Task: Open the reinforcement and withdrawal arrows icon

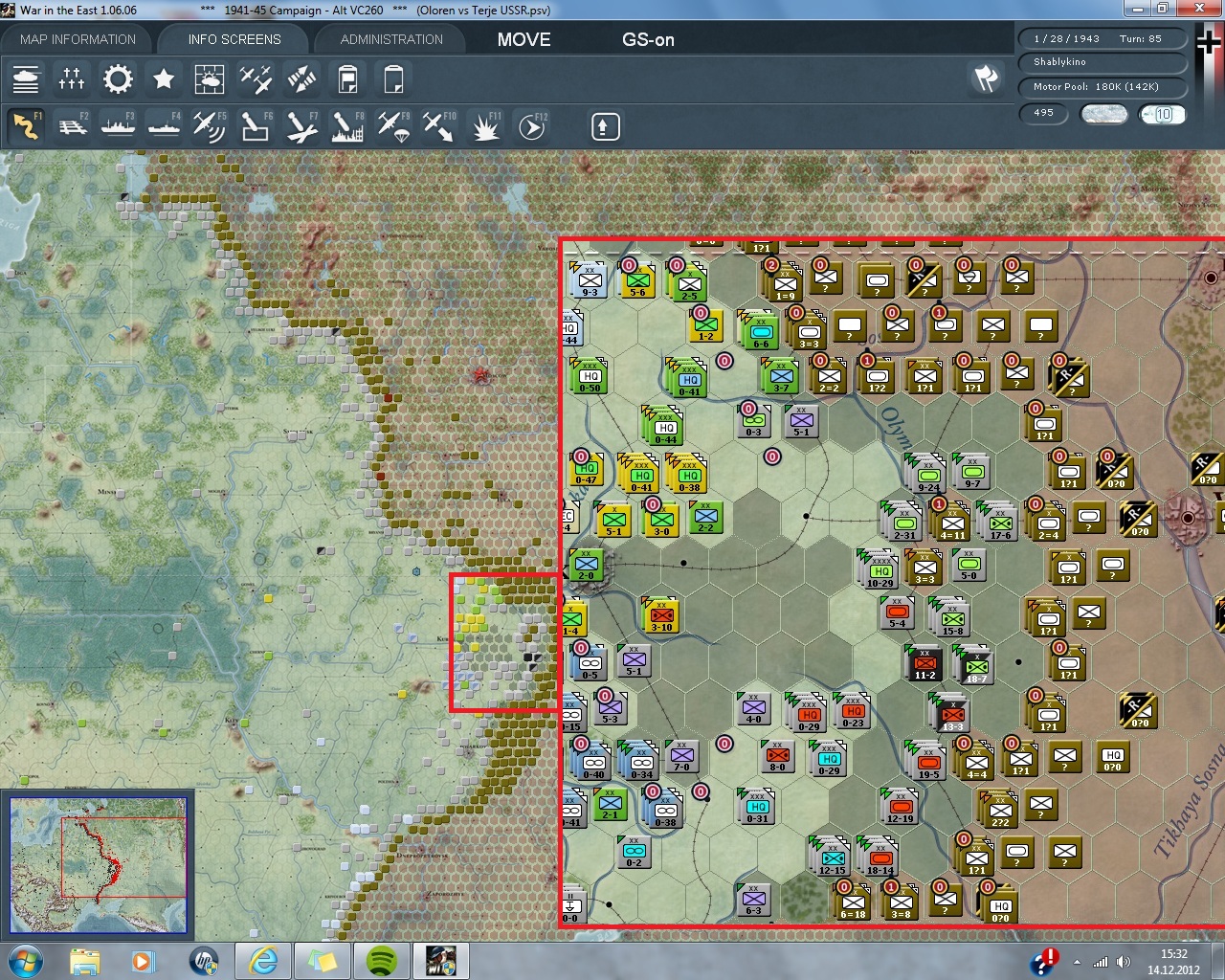Action: pos(301,79)
